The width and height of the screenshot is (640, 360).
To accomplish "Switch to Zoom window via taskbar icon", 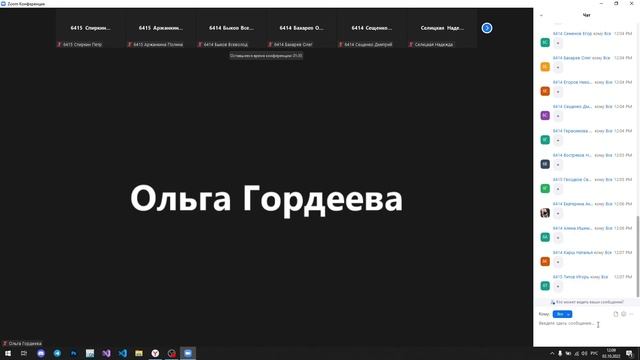I will 188,353.
